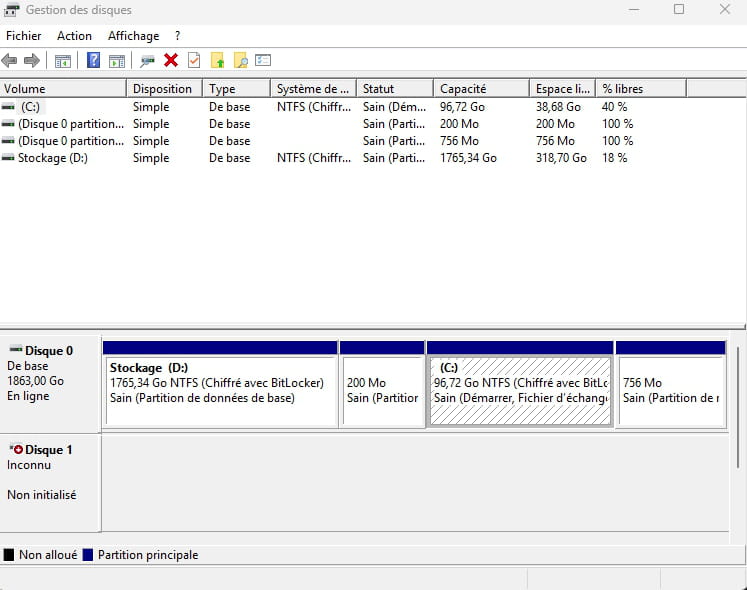
Task: Open the Action menu
Action: pyautogui.click(x=74, y=35)
